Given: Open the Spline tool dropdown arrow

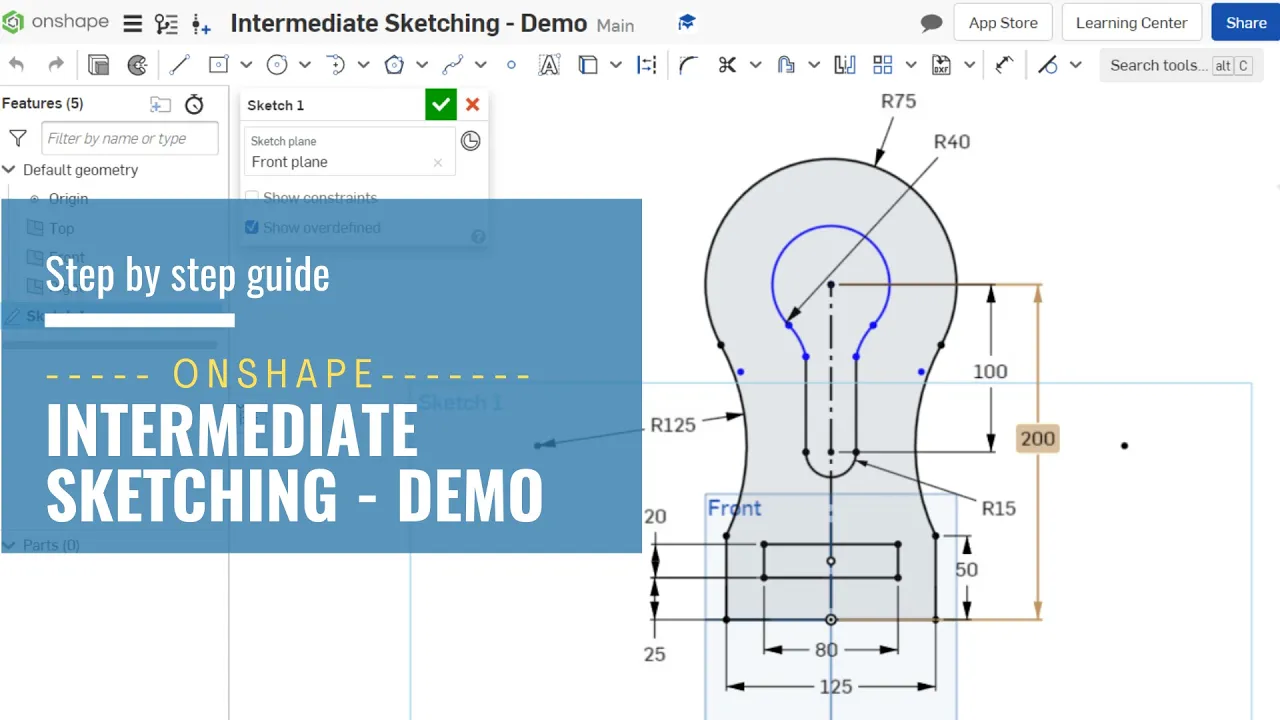Looking at the screenshot, I should 481,65.
